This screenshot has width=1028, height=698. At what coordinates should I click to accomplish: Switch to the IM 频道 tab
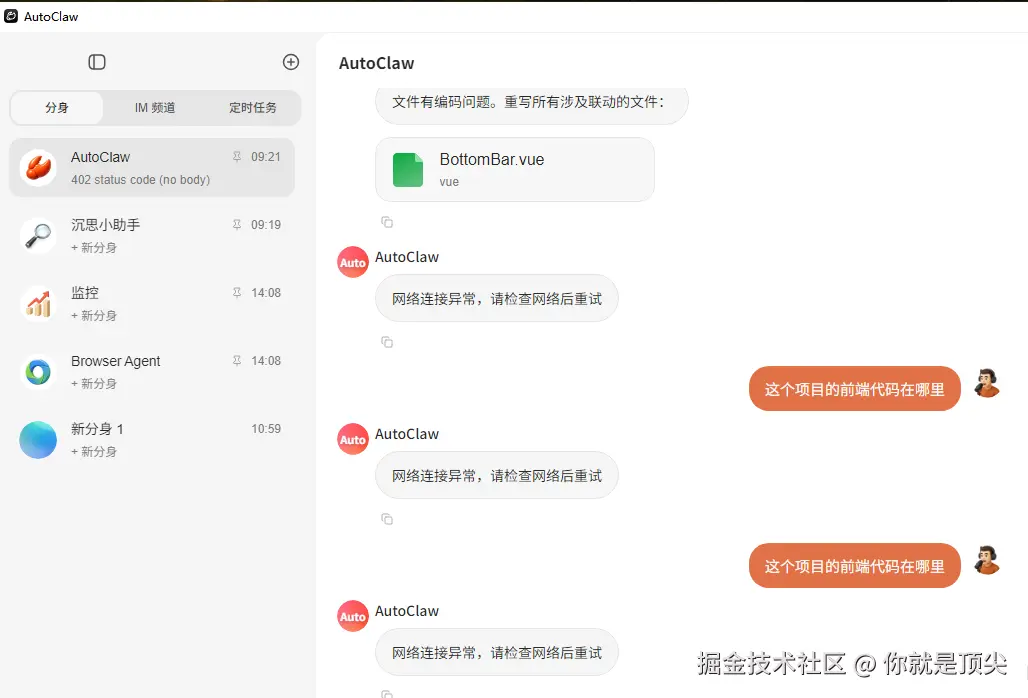click(x=154, y=108)
